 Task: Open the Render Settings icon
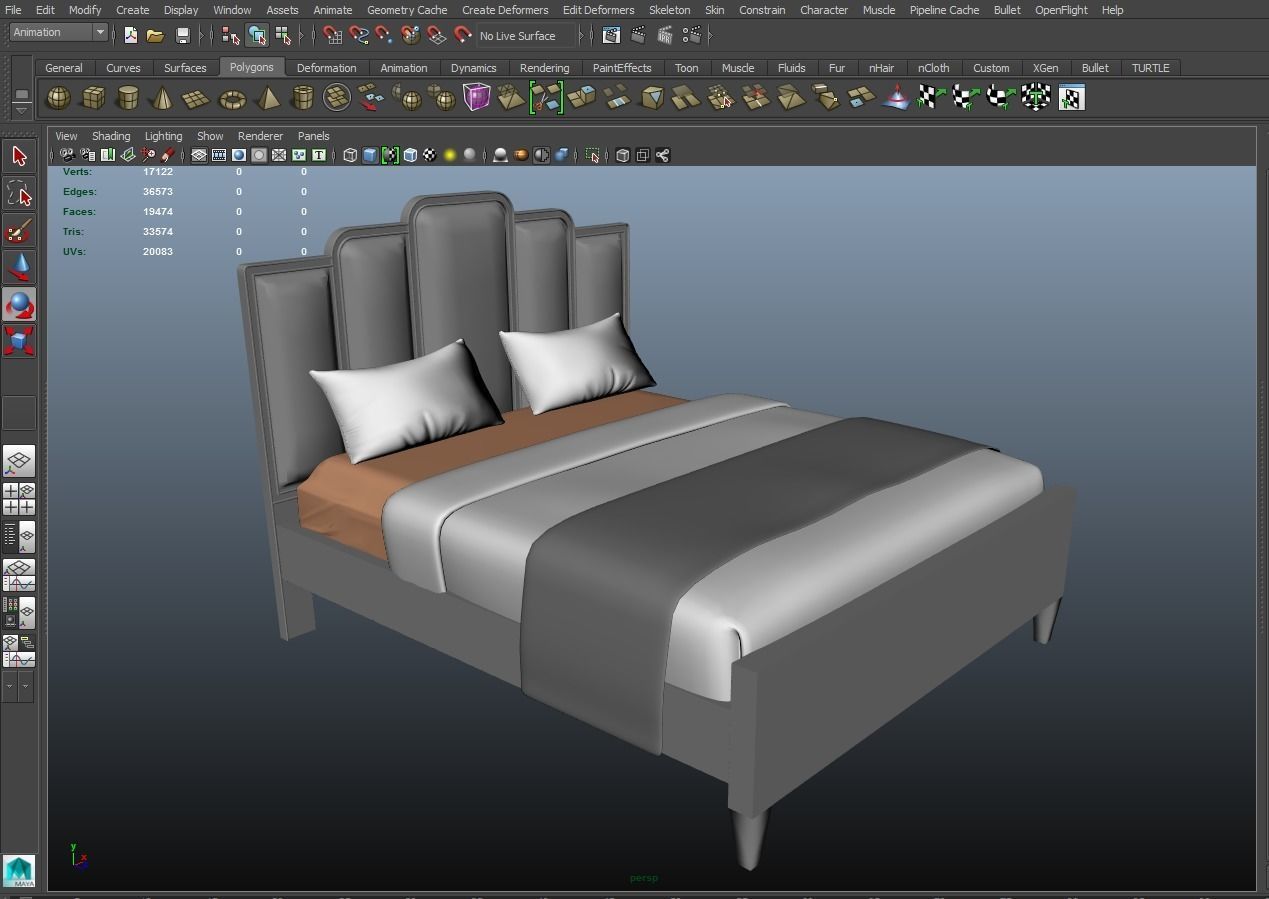click(x=690, y=36)
